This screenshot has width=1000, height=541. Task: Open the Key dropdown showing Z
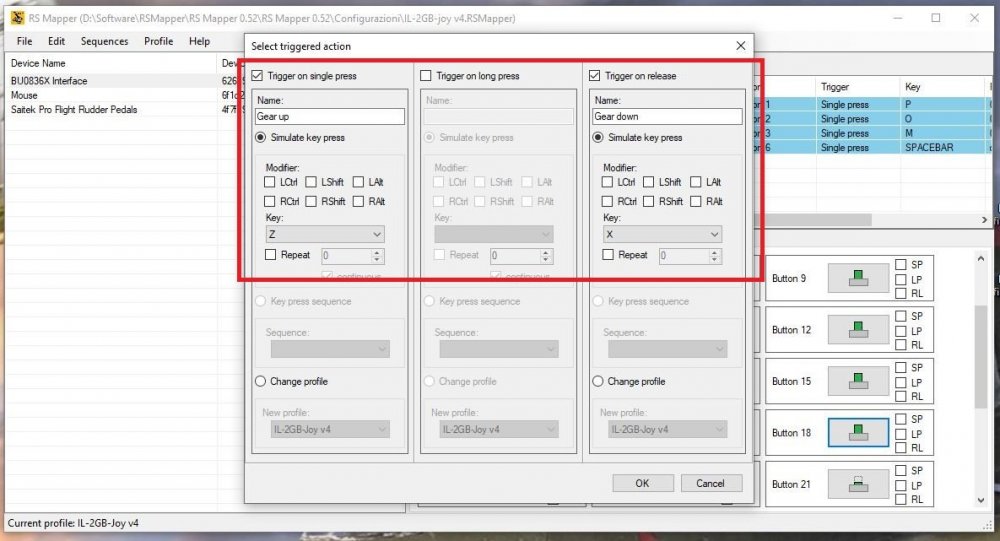point(325,234)
